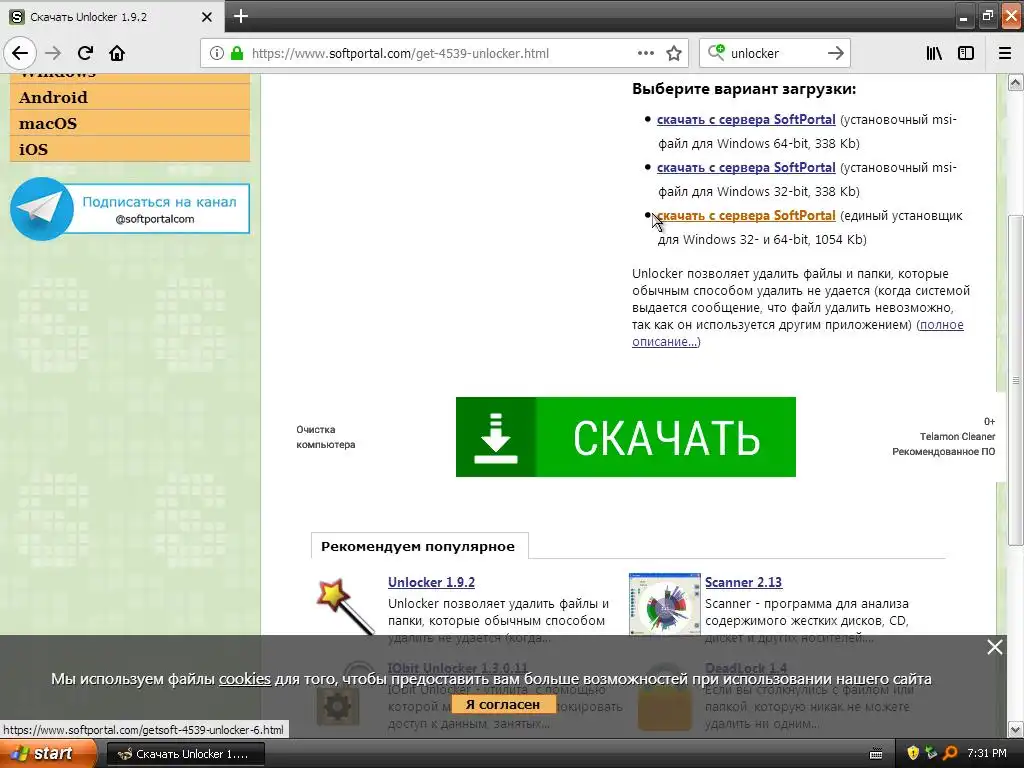Open the Home page icon
This screenshot has height=768, width=1024.
117,53
